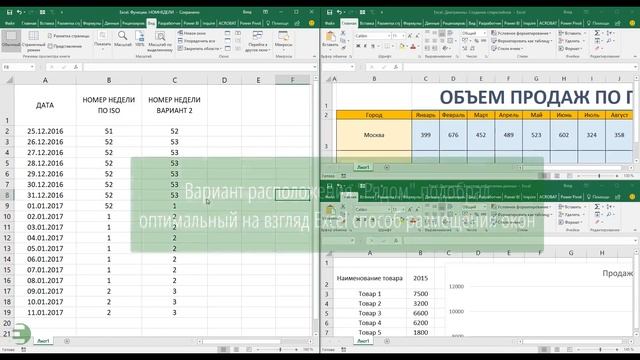
Task: Click Упорядочить все in left window ribbon
Action: pyautogui.click(x=196, y=41)
